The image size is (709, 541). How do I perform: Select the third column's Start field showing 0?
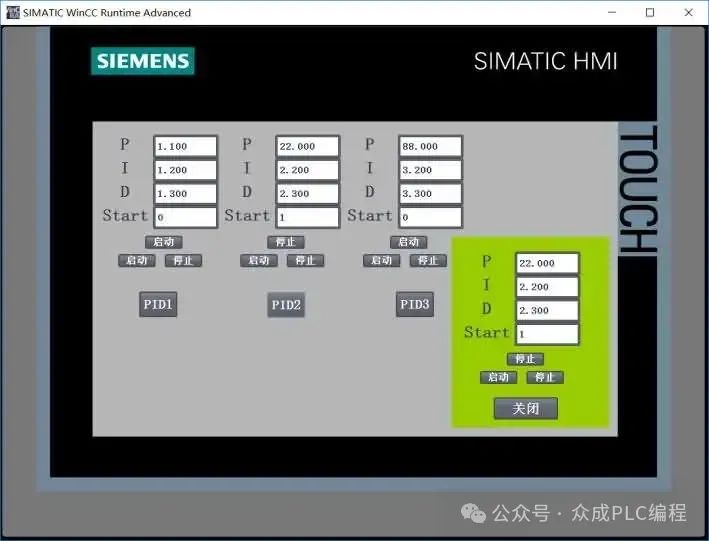[430, 217]
